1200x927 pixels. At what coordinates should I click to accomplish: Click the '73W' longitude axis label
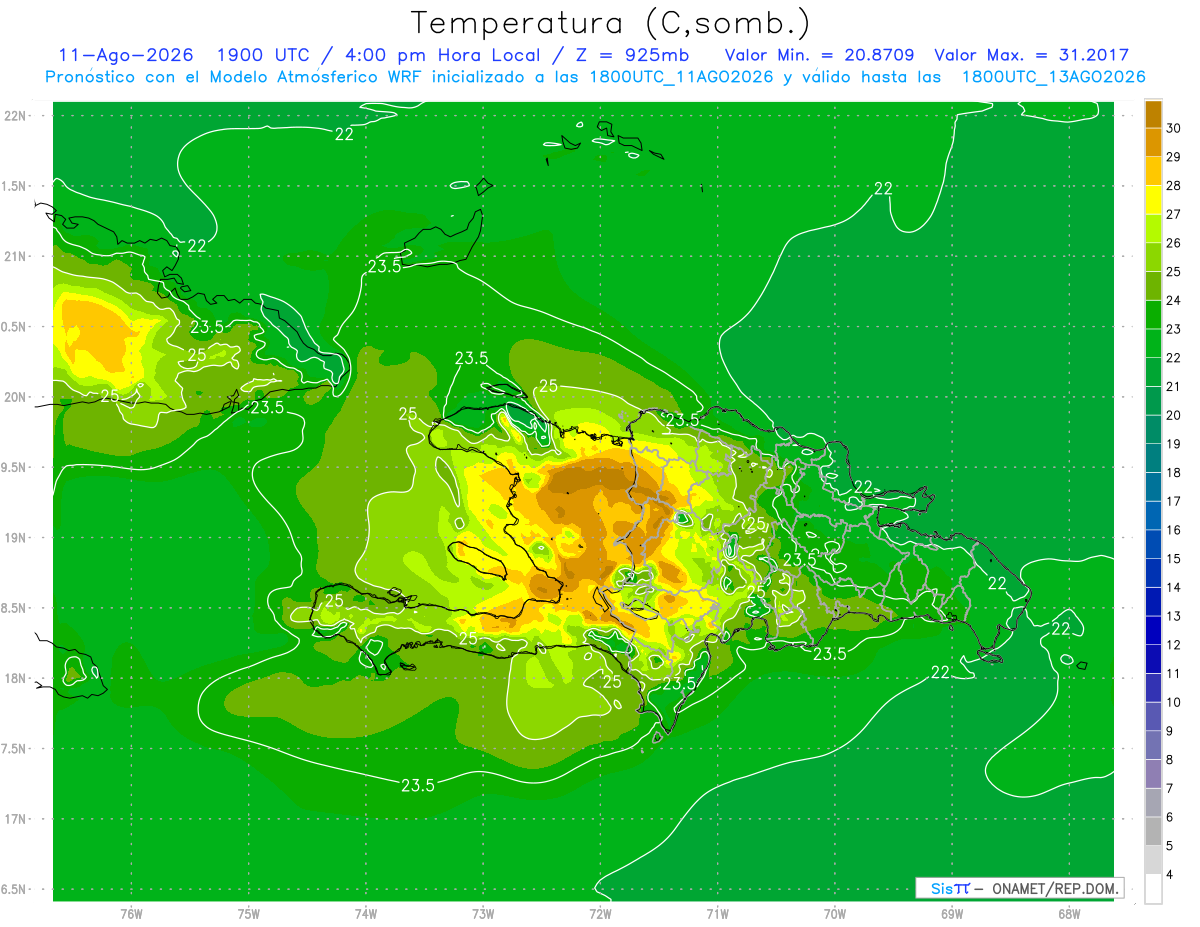(483, 914)
